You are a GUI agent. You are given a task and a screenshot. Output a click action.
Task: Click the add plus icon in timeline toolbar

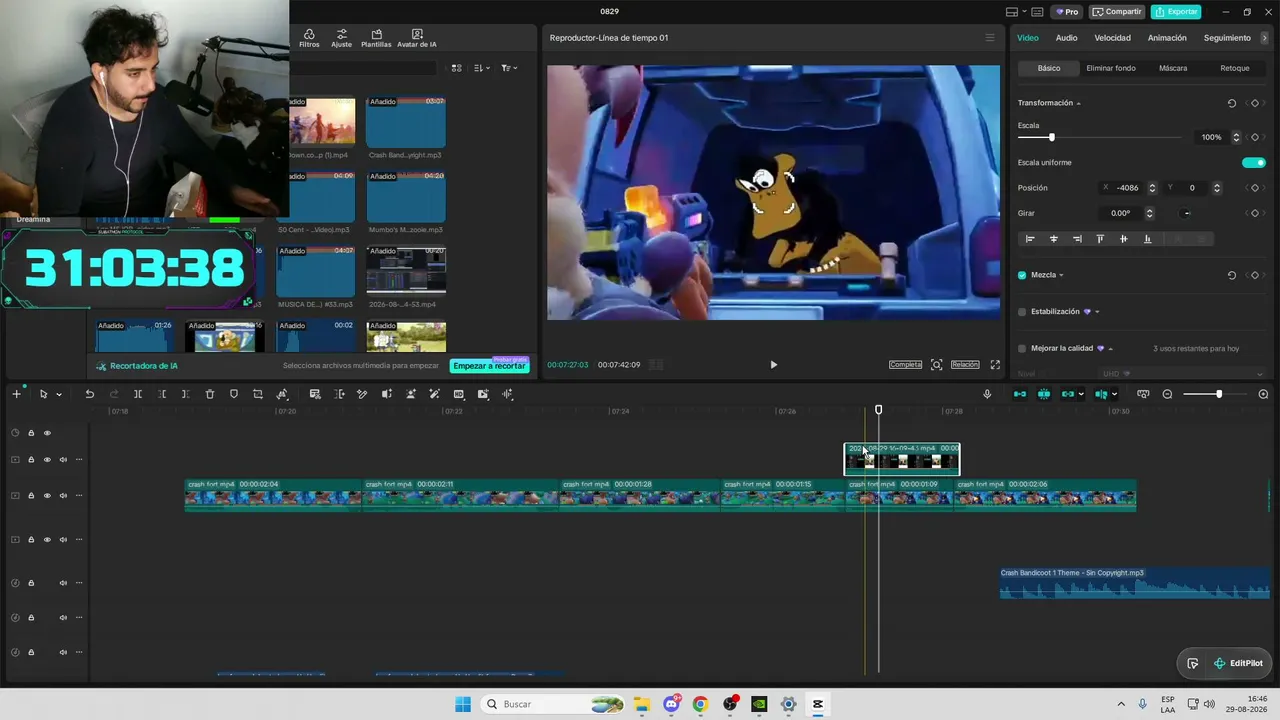coord(16,394)
